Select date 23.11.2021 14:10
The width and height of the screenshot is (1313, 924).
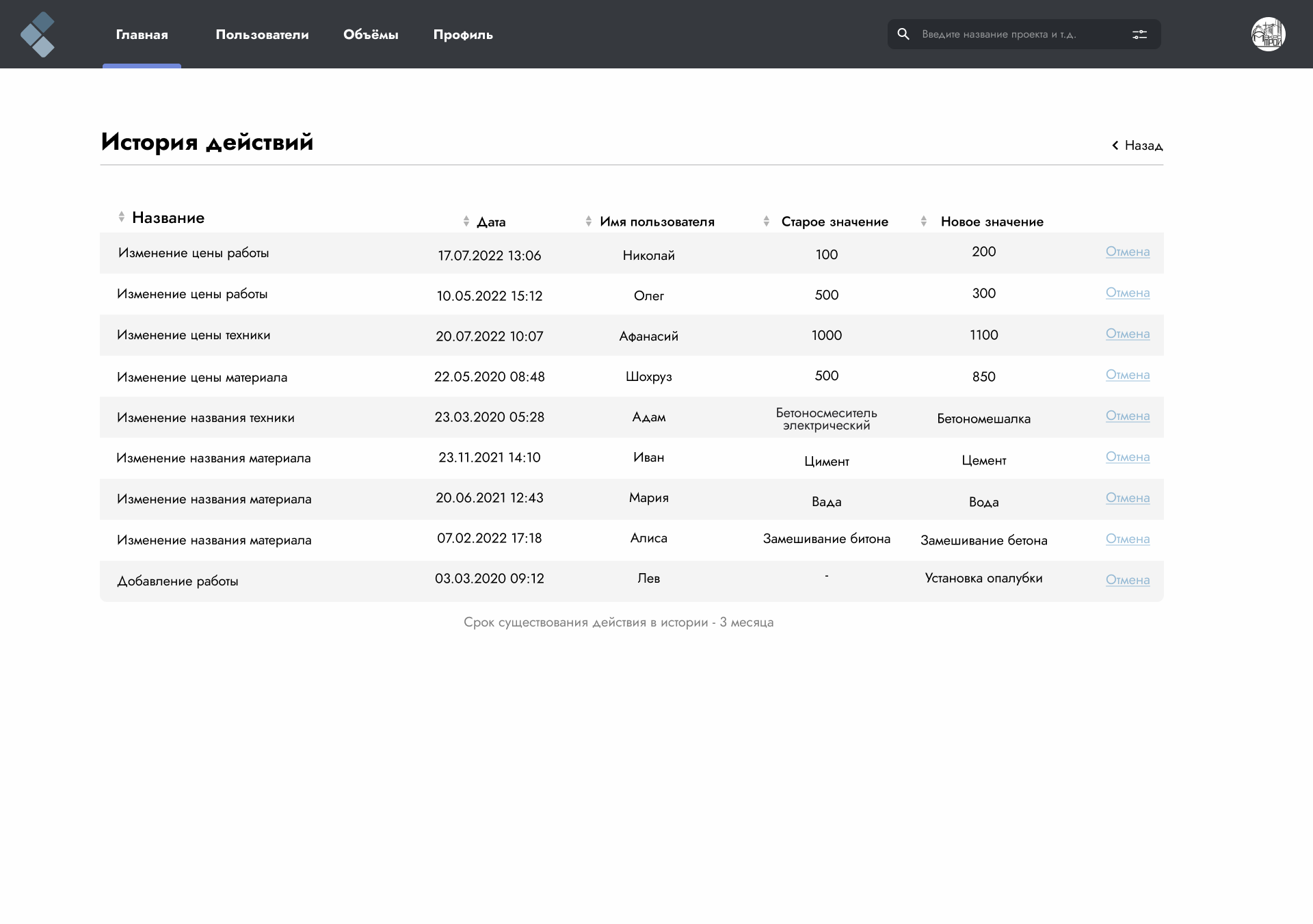(x=490, y=458)
